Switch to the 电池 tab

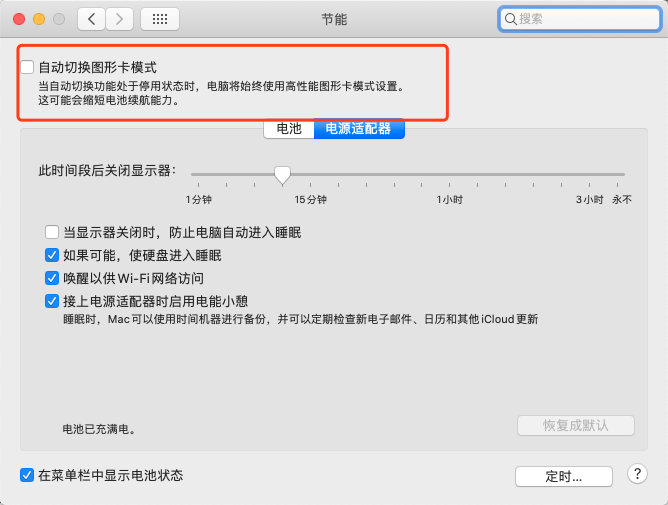click(289, 129)
